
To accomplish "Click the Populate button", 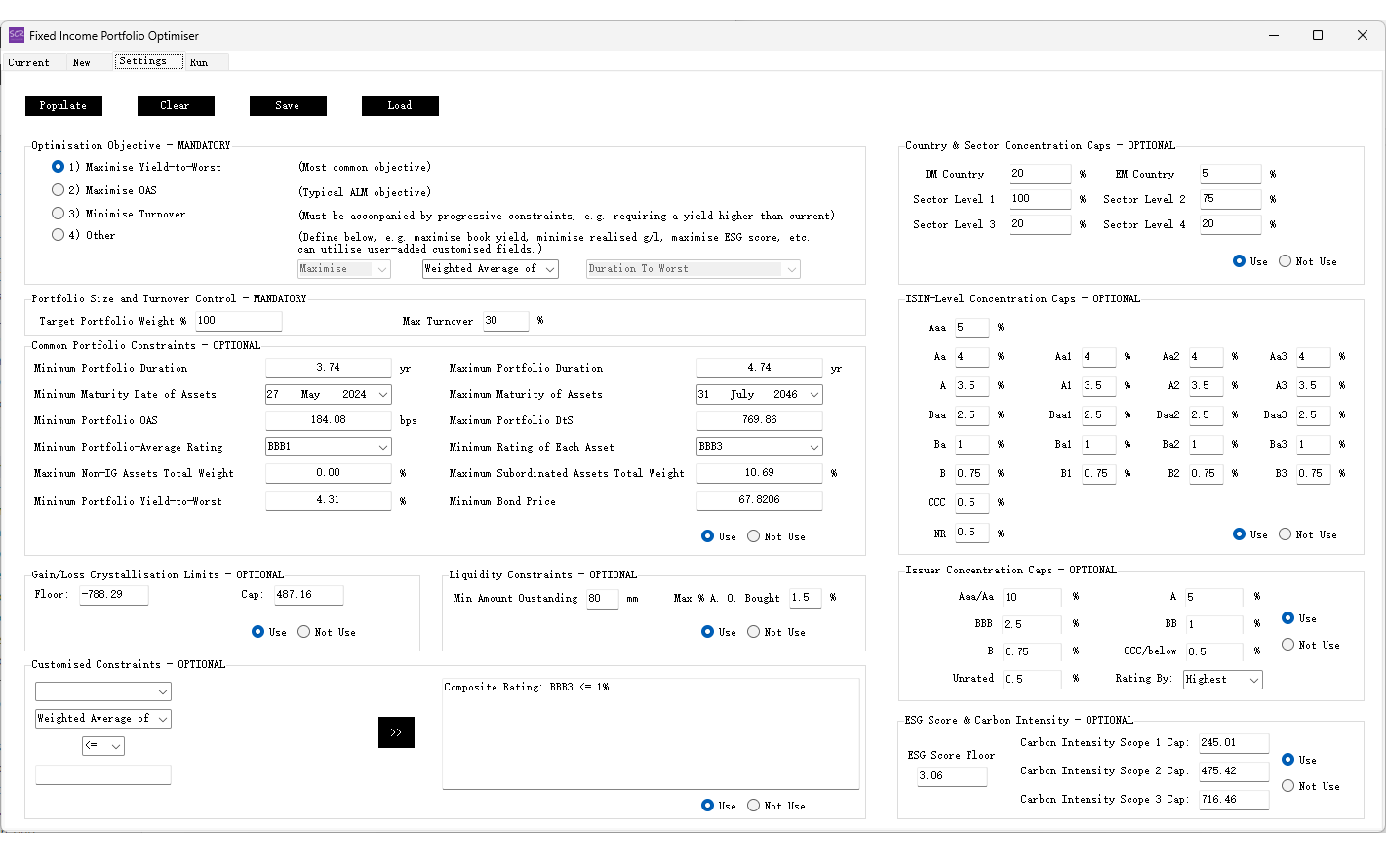I will [x=62, y=105].
